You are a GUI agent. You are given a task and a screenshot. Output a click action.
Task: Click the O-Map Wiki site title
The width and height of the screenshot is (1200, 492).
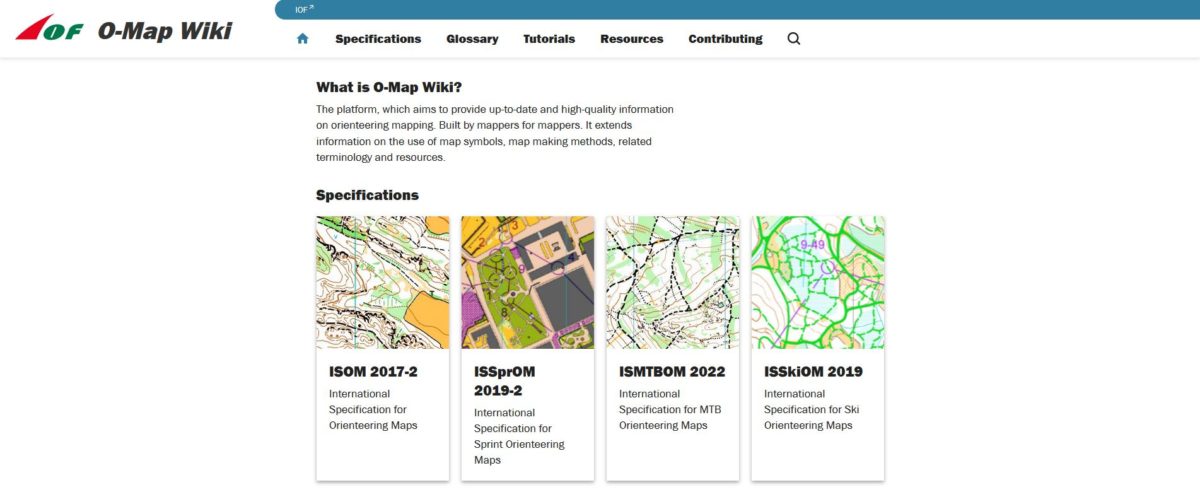(x=164, y=30)
